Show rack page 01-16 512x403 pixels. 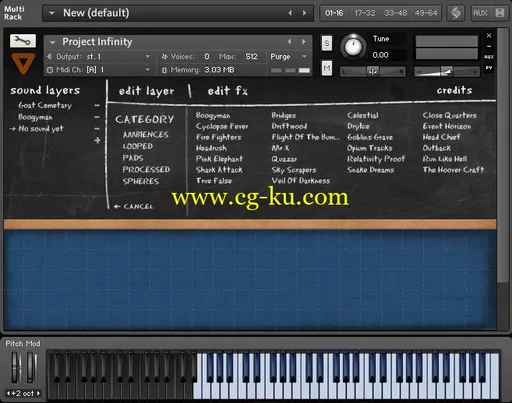(x=334, y=13)
